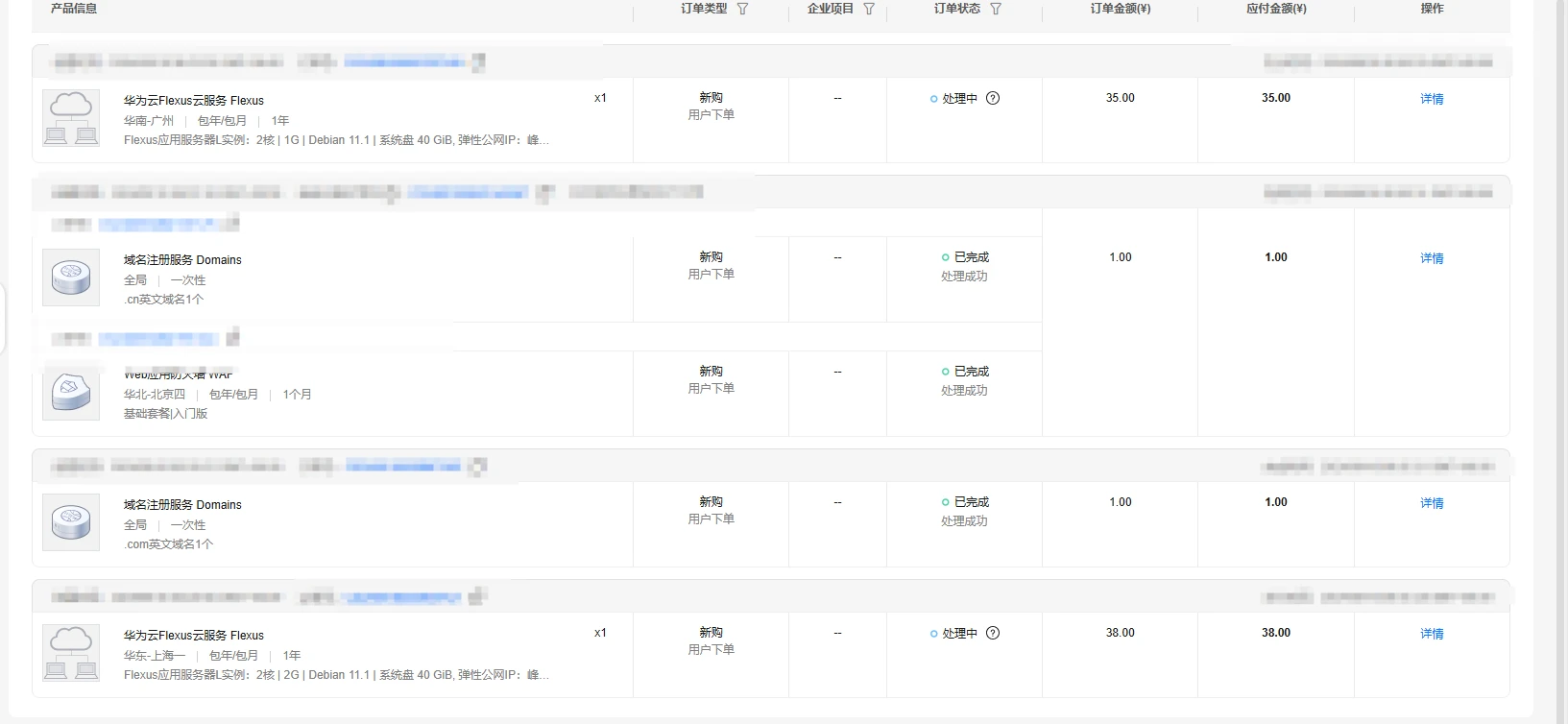Open 详情 for the .com domain order

1432,503
